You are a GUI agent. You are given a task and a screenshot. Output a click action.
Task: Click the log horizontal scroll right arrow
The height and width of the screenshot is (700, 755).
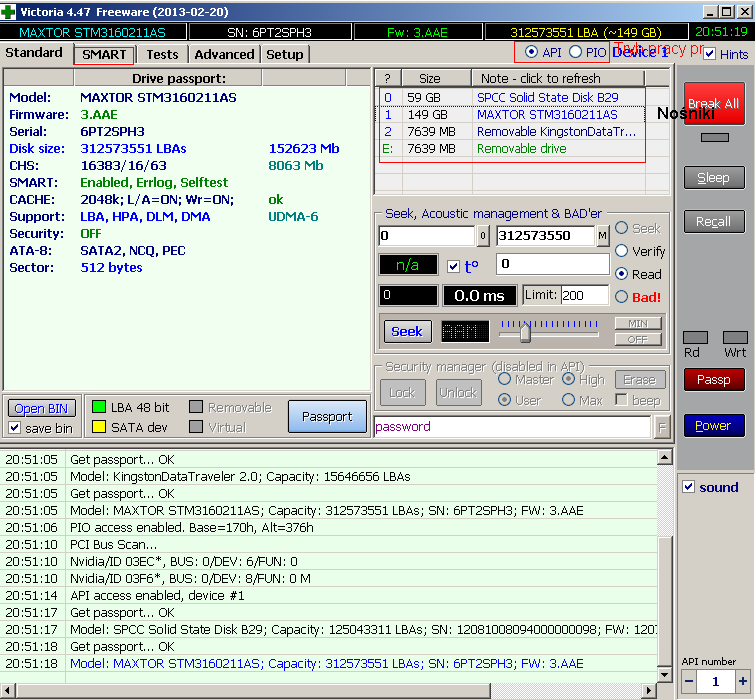point(649,690)
